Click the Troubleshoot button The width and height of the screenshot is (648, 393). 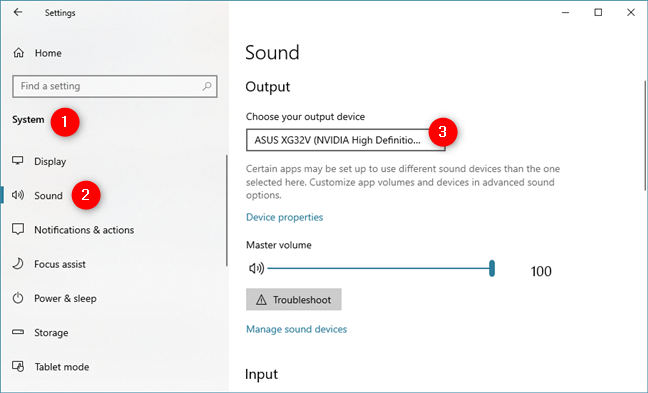(293, 299)
